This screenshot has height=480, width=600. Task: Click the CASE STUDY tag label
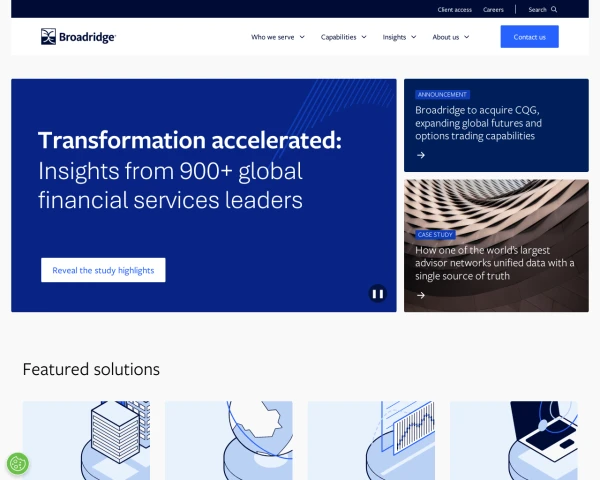pyautogui.click(x=435, y=235)
